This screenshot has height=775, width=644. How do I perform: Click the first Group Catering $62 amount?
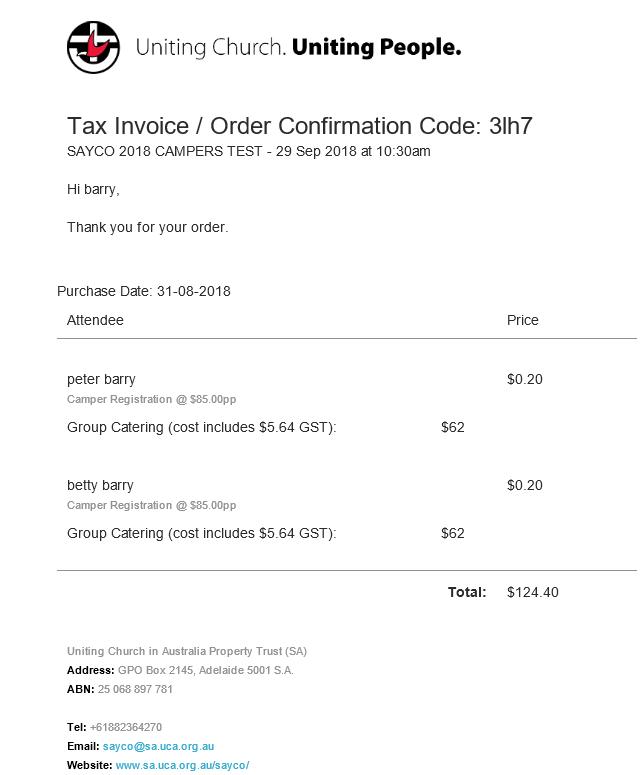point(453,427)
